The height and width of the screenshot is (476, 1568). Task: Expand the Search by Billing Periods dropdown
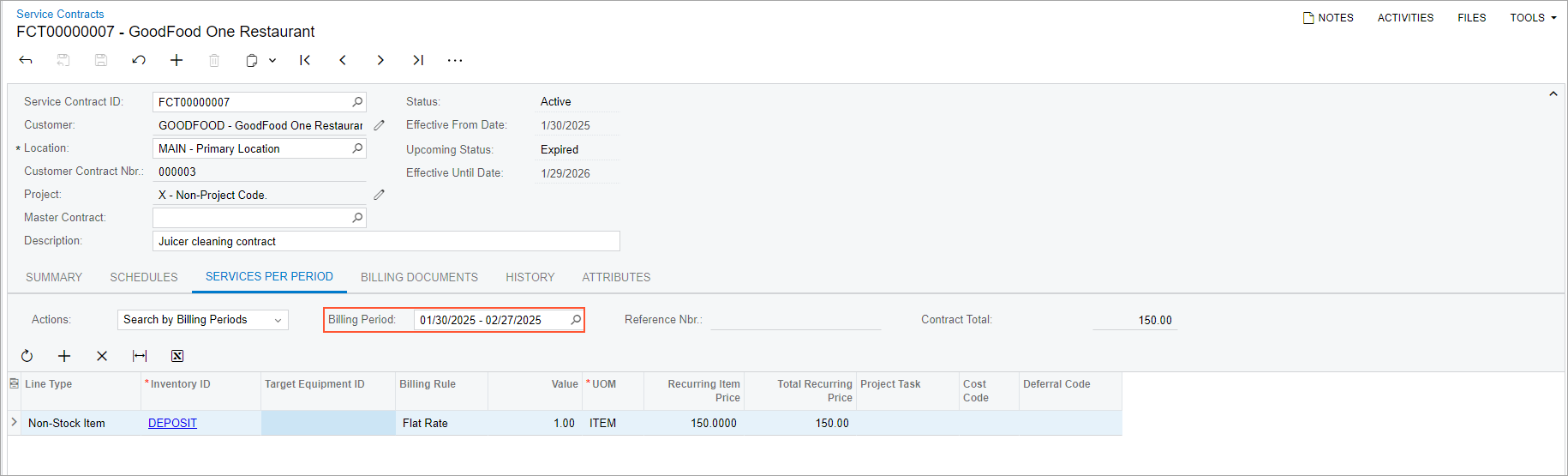[x=278, y=320]
